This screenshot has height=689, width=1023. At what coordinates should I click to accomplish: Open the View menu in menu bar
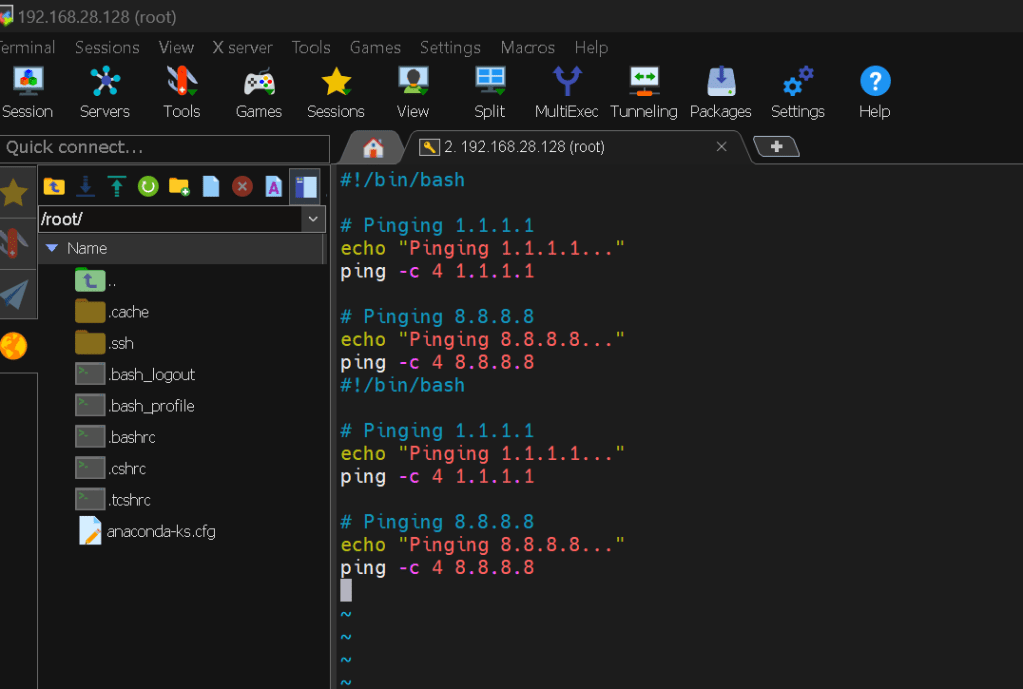pos(176,48)
